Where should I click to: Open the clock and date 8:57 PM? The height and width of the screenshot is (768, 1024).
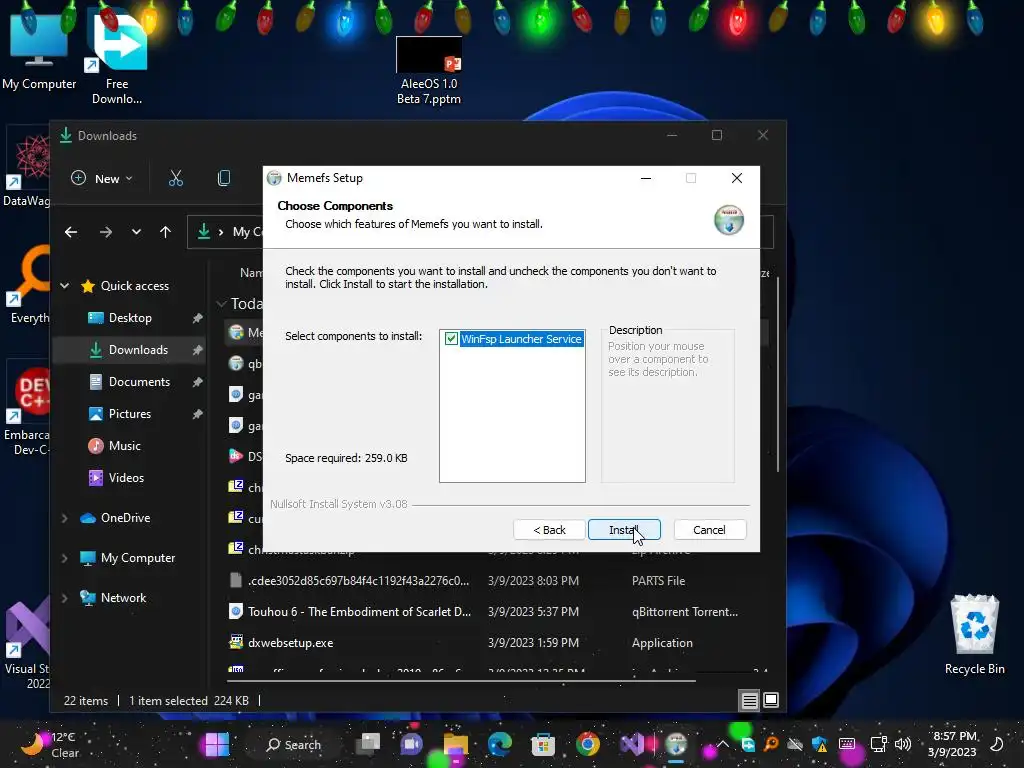[953, 744]
